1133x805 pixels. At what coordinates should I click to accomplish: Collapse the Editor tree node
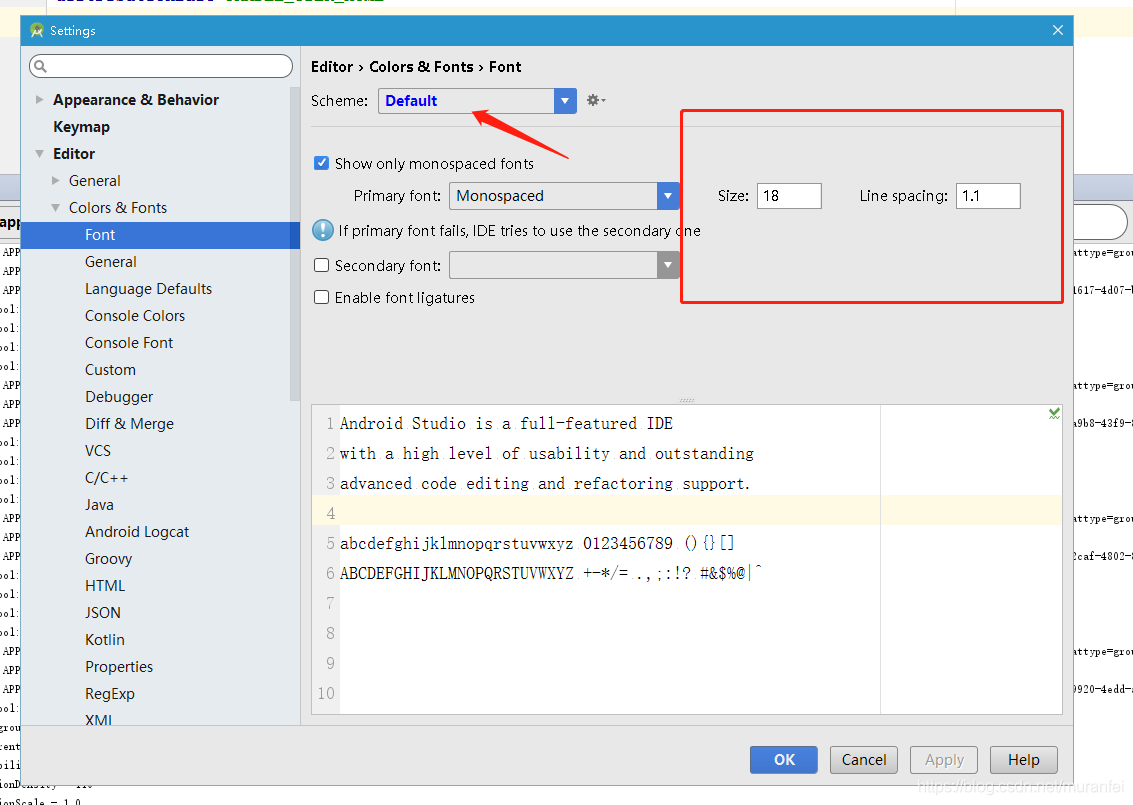(x=40, y=153)
